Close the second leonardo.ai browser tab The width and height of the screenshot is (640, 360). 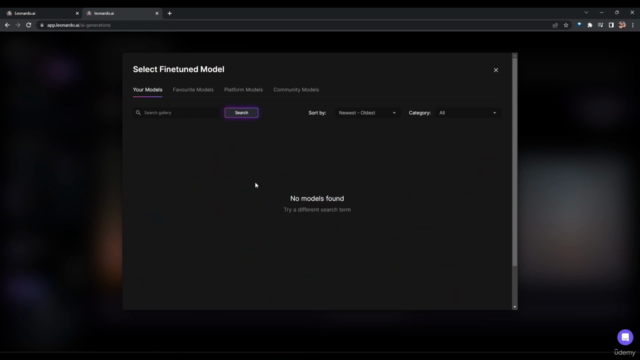[157, 13]
